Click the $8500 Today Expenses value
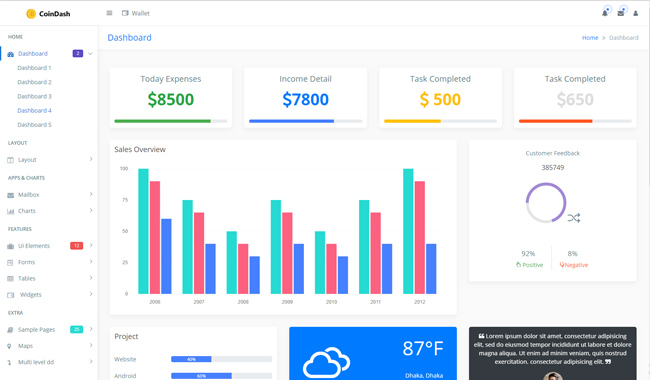The width and height of the screenshot is (650, 380). 171,99
